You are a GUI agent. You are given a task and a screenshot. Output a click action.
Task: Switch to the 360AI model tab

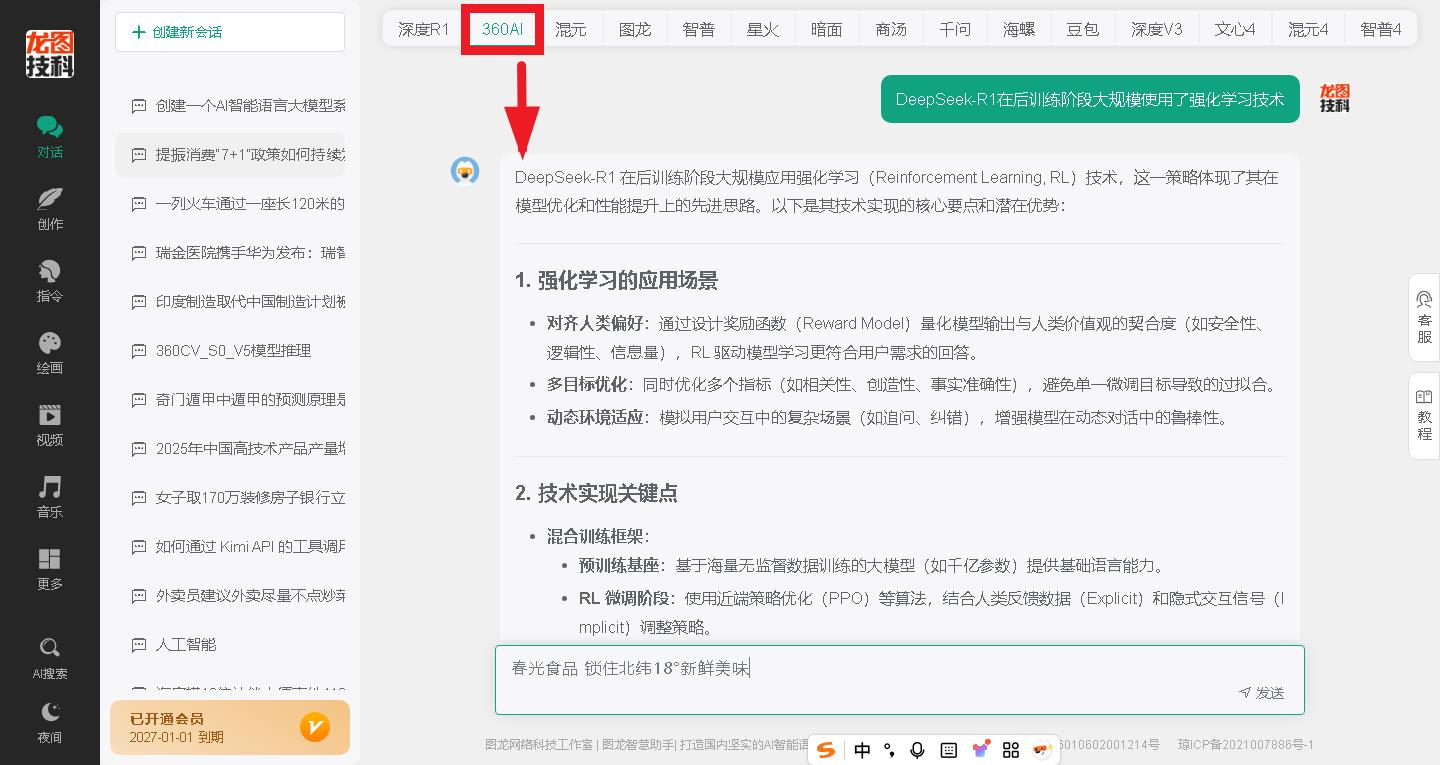coord(502,29)
